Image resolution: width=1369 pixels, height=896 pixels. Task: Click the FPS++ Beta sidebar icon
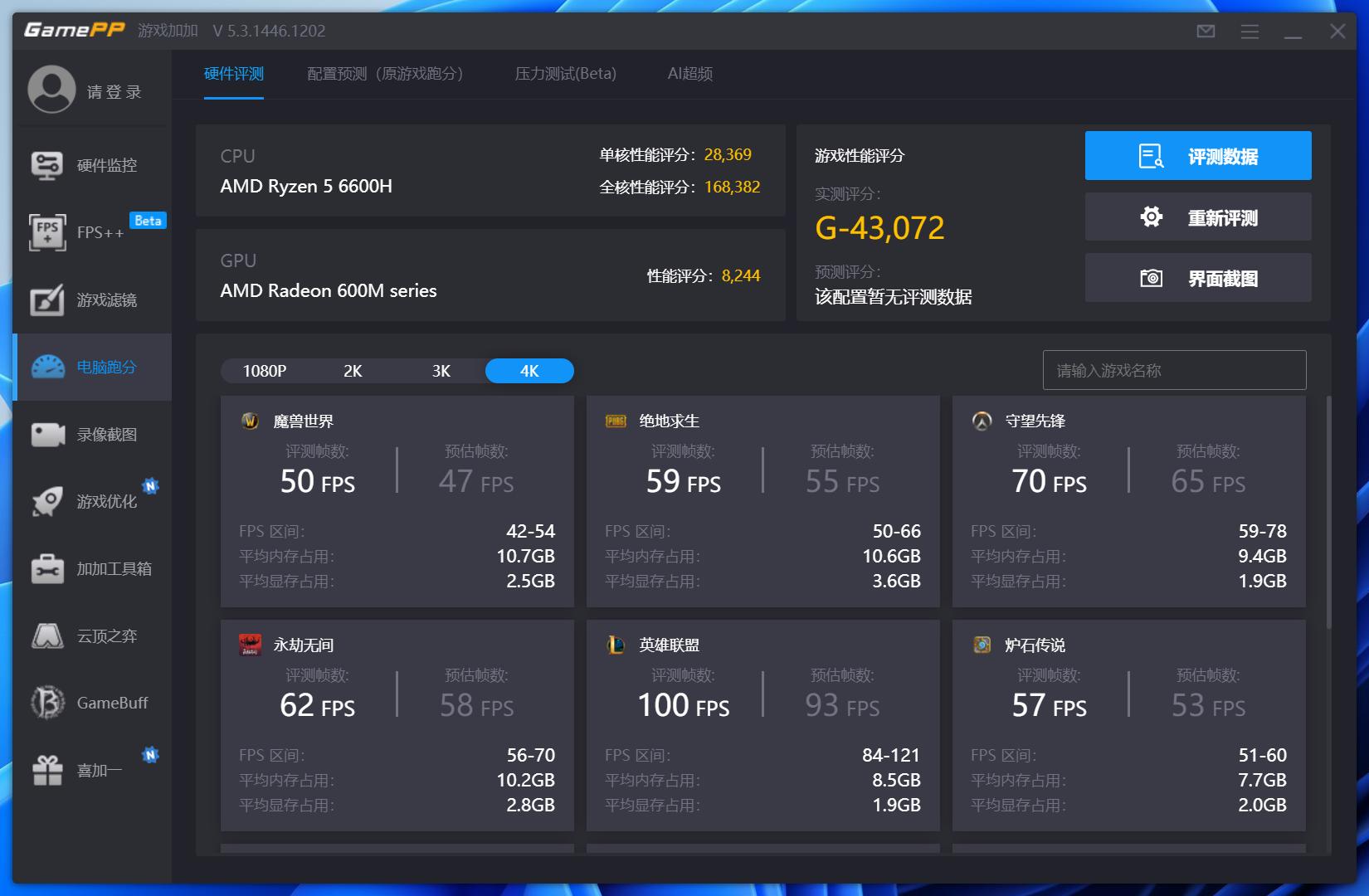47,232
